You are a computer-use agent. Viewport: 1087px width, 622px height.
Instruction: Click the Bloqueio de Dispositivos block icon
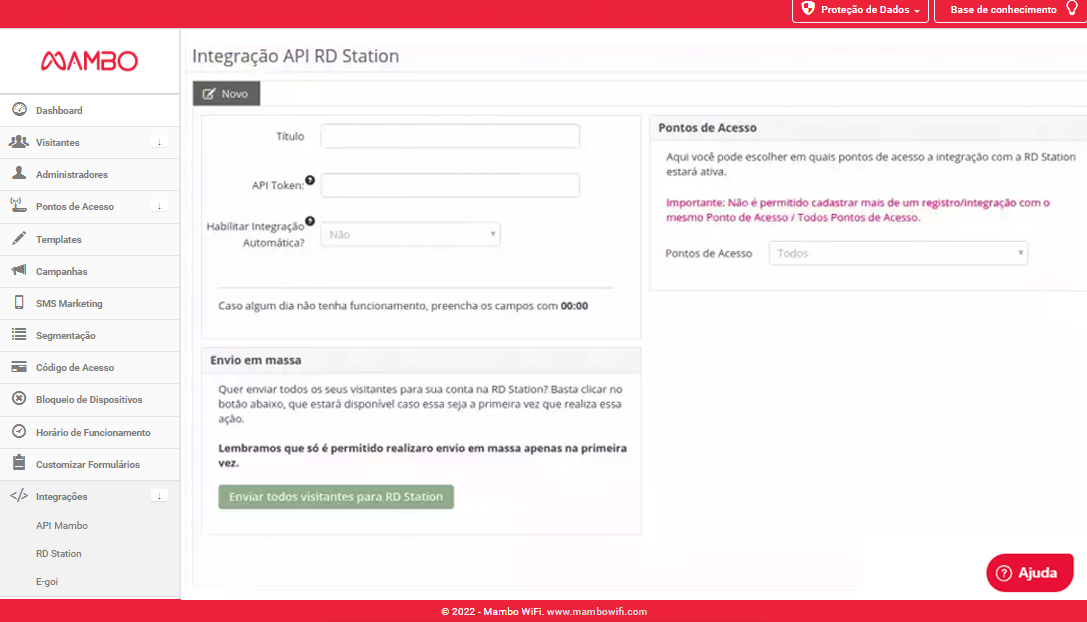pyautogui.click(x=19, y=399)
